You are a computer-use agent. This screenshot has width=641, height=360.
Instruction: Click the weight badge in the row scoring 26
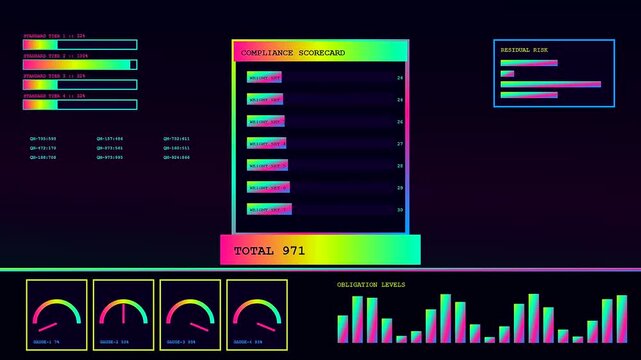[266, 121]
